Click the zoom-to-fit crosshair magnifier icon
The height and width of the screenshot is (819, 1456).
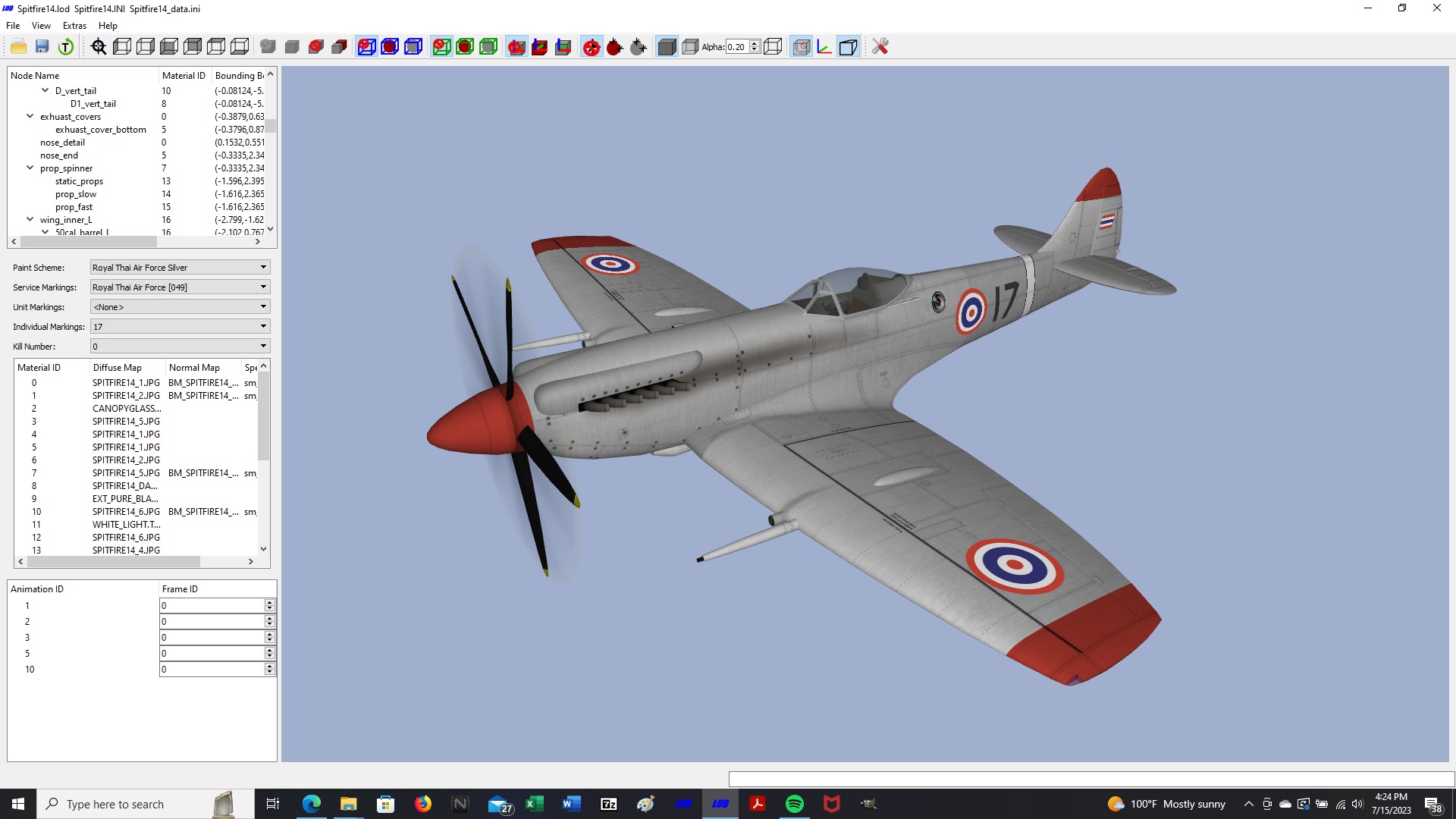click(x=99, y=47)
